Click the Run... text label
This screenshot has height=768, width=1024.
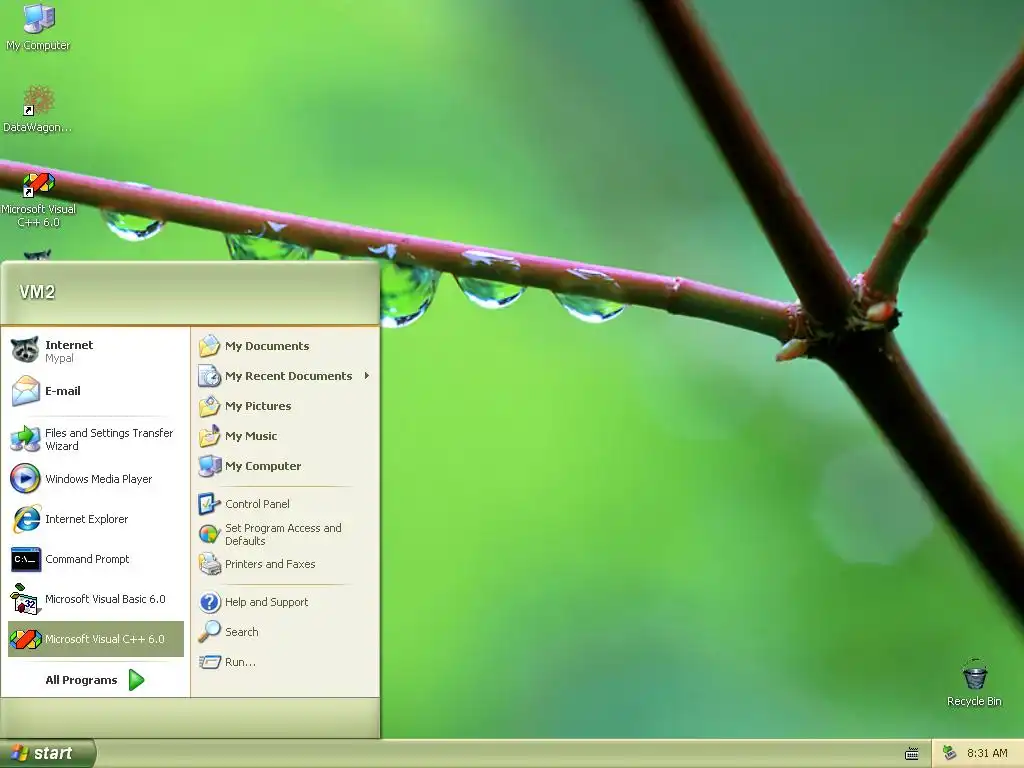[240, 662]
